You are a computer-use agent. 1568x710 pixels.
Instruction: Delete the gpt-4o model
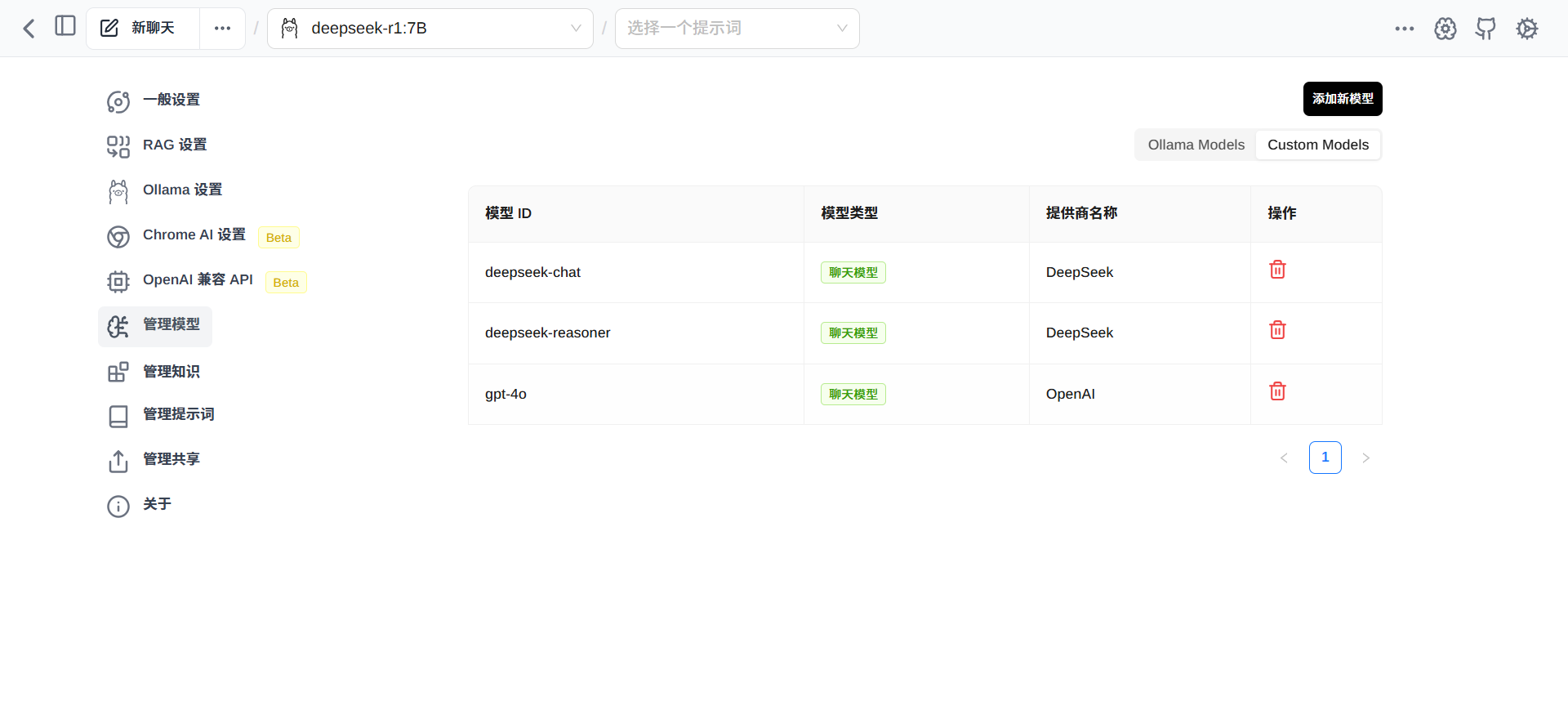pos(1277,391)
